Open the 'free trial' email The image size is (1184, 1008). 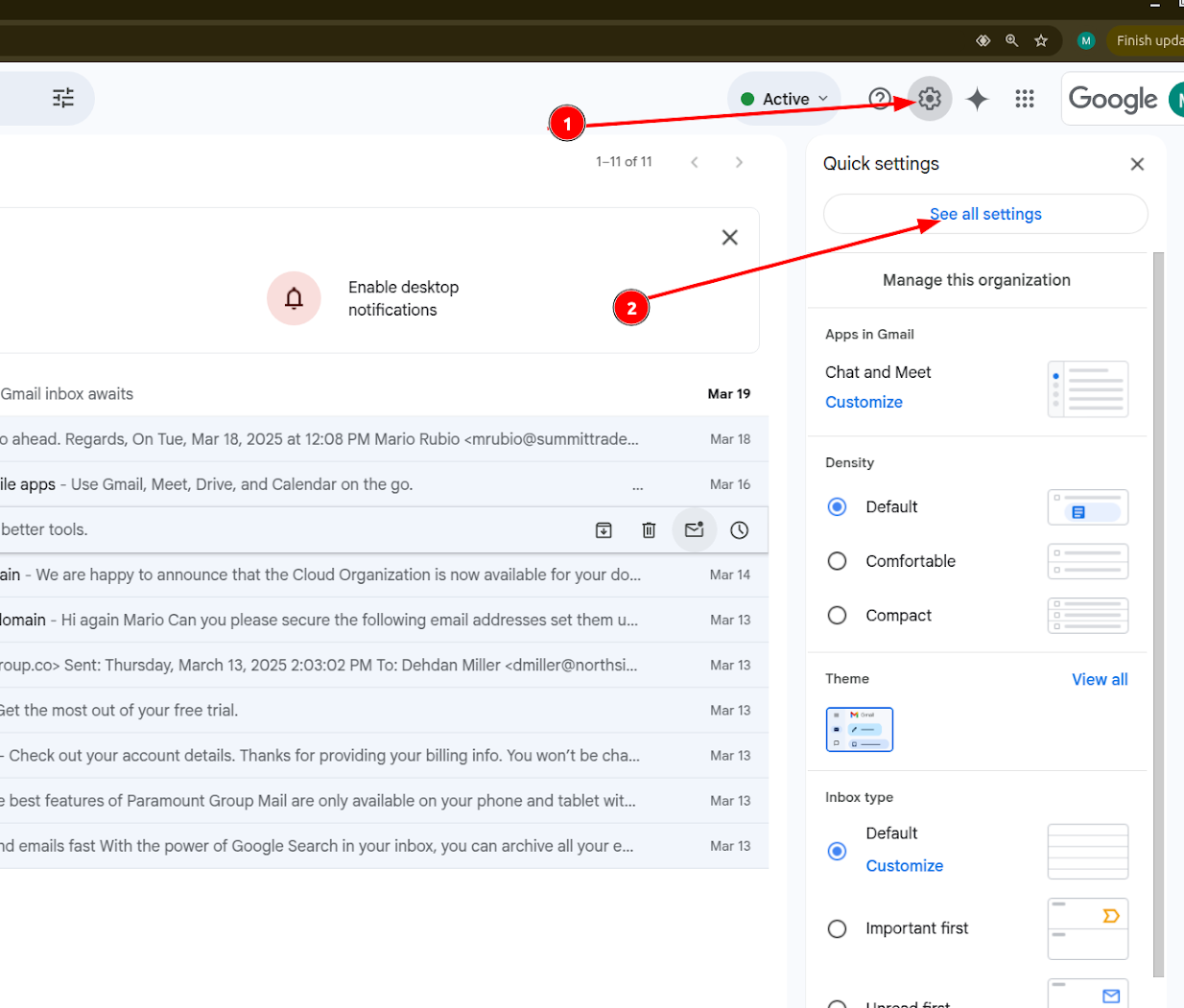tap(384, 710)
